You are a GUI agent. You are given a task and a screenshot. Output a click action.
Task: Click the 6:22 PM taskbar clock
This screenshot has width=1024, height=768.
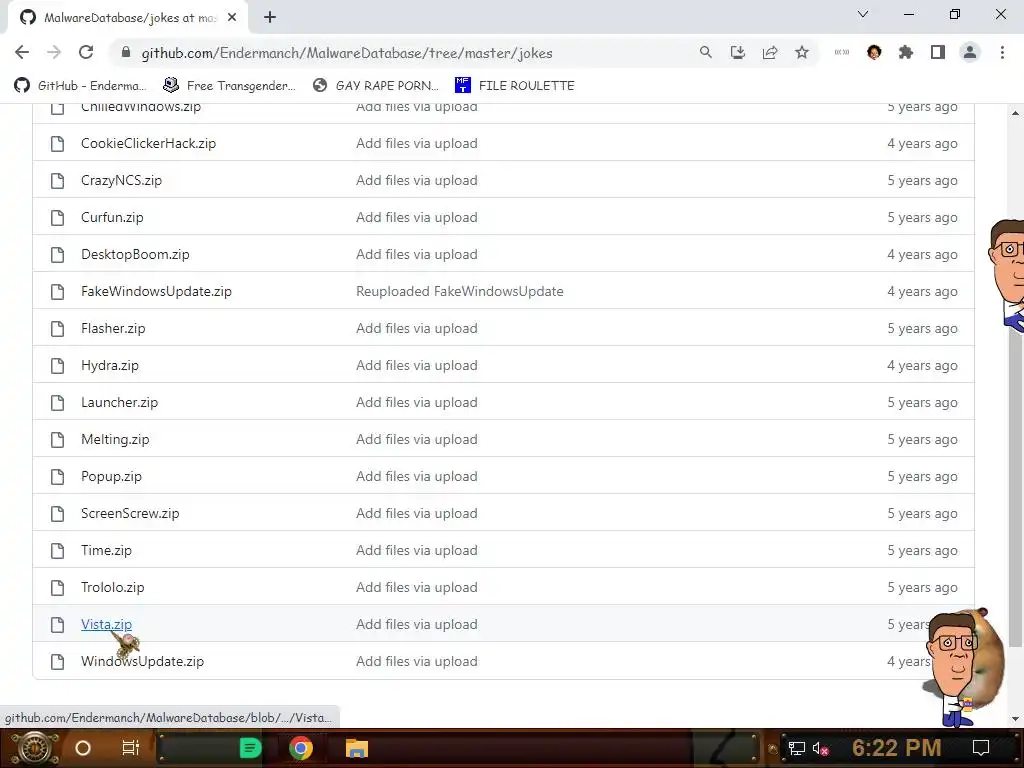[x=896, y=748]
